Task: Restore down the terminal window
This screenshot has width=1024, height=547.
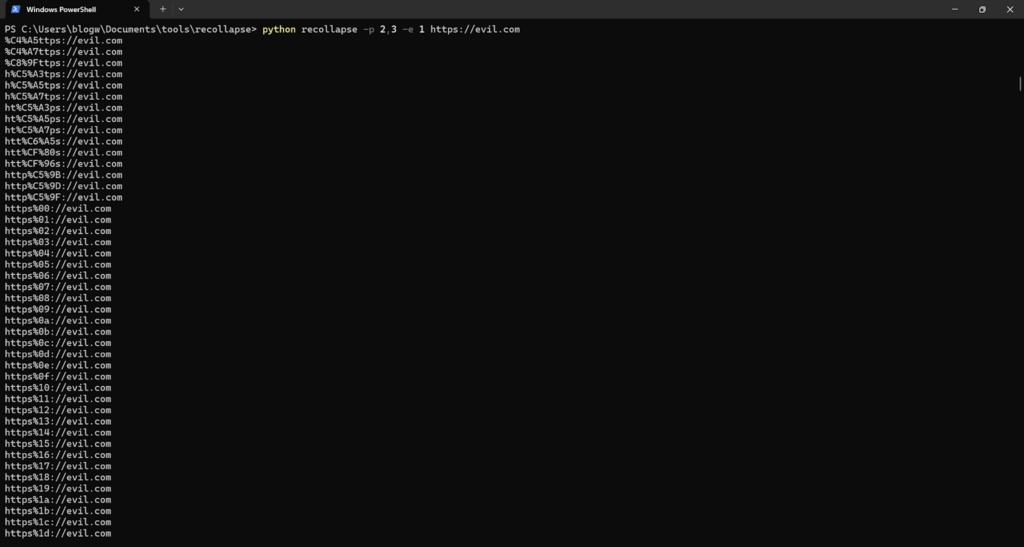Action: pyautogui.click(x=982, y=9)
